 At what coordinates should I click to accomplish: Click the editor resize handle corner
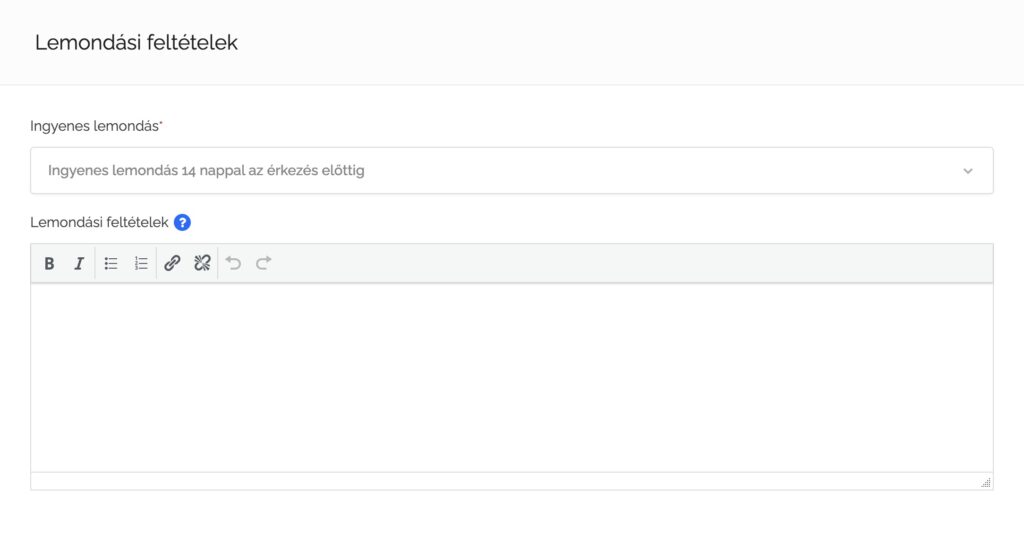click(985, 483)
